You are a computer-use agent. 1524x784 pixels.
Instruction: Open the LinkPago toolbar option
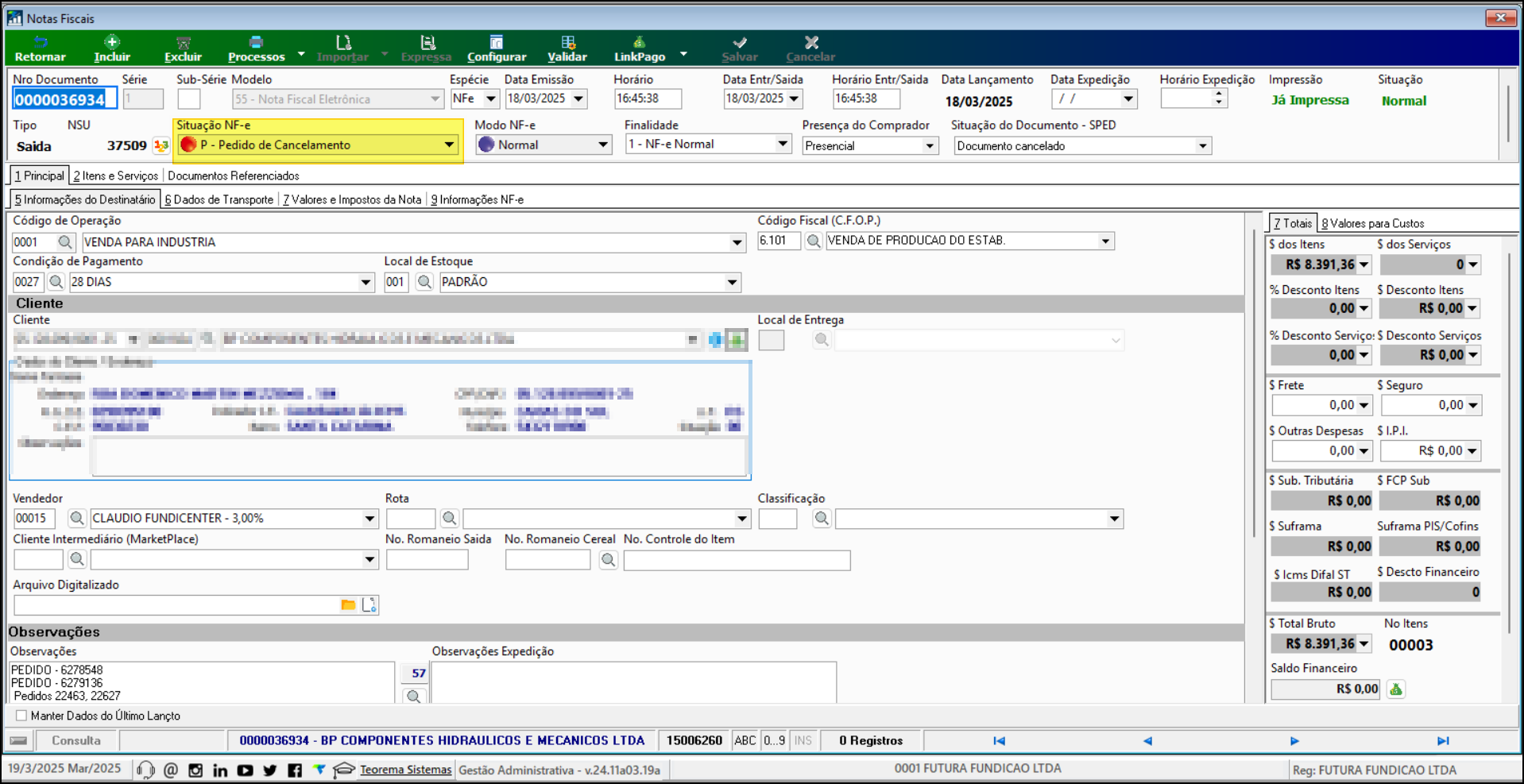(x=640, y=49)
